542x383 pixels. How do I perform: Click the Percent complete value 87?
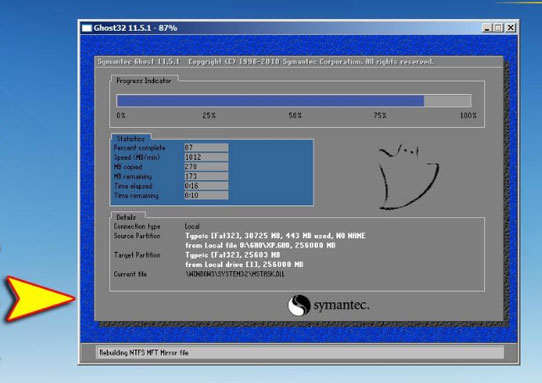pos(206,148)
